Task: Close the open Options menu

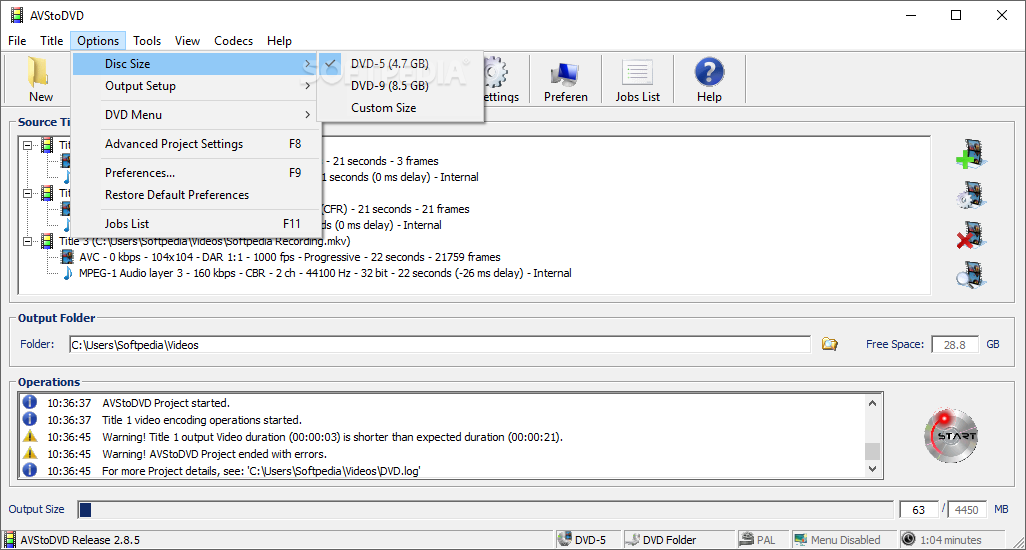Action: tap(98, 41)
